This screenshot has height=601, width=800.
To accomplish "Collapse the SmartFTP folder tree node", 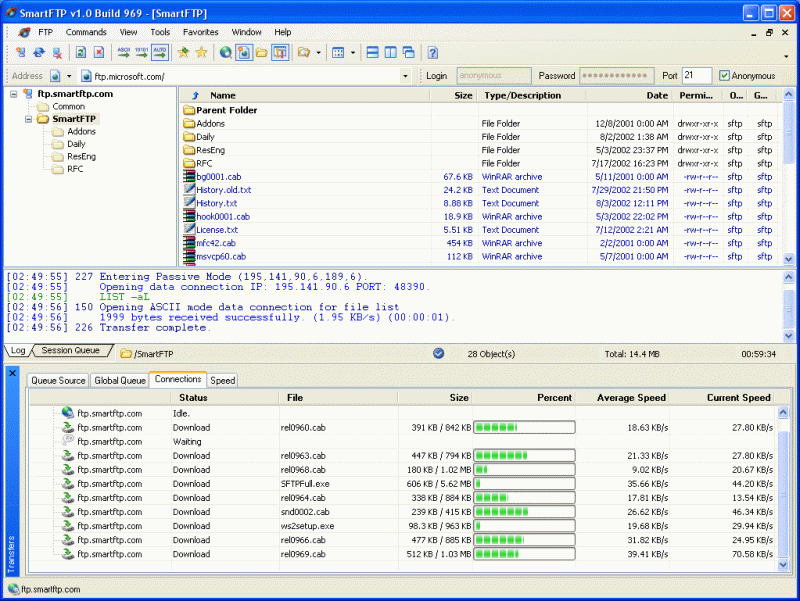I will point(29,119).
